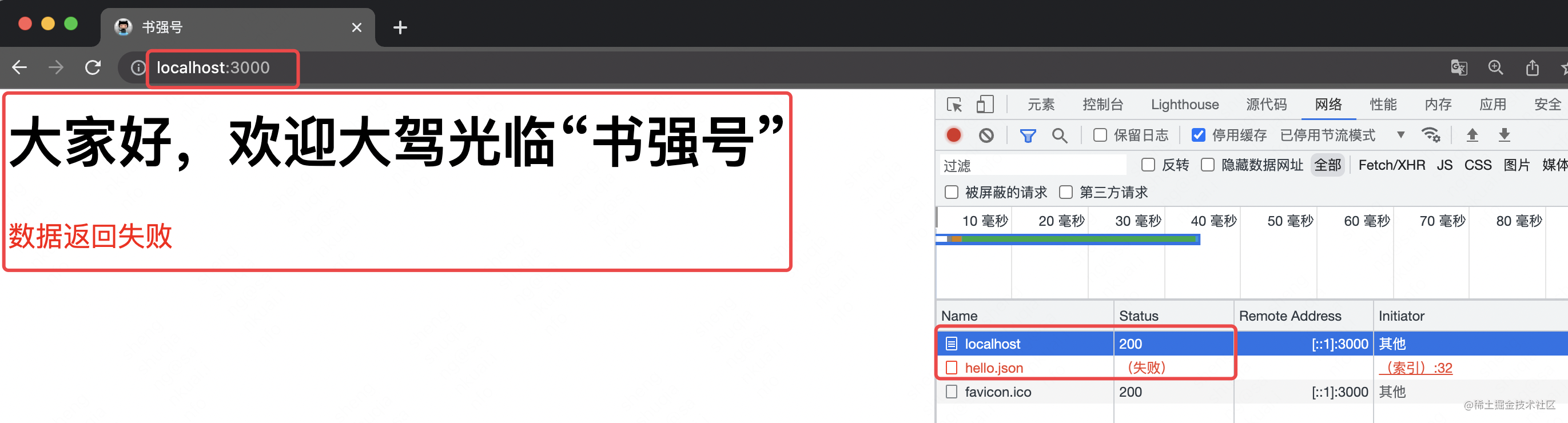Viewport: 1568px width, 423px height.
Task: Export HAR file with download arrow
Action: tap(1504, 135)
